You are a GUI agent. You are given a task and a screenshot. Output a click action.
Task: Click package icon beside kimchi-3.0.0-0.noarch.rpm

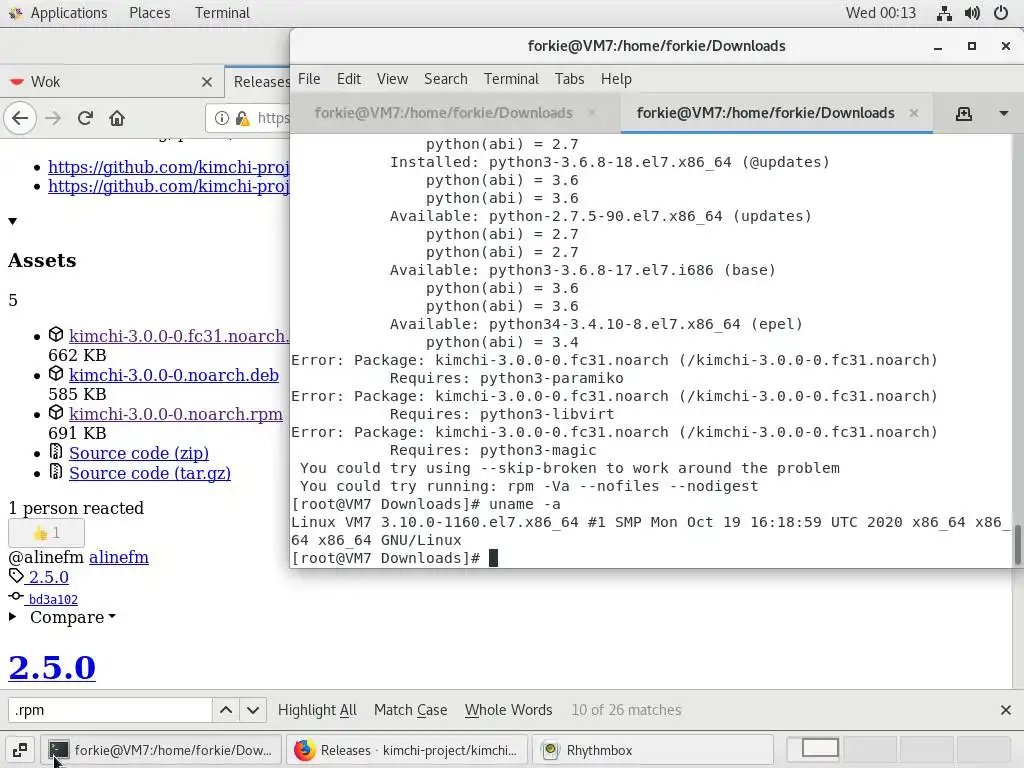point(56,413)
